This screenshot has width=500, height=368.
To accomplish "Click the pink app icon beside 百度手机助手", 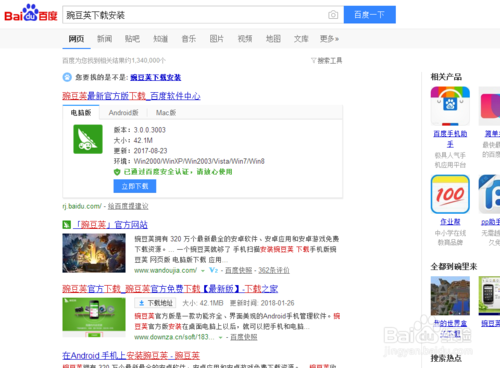I will coord(489,106).
